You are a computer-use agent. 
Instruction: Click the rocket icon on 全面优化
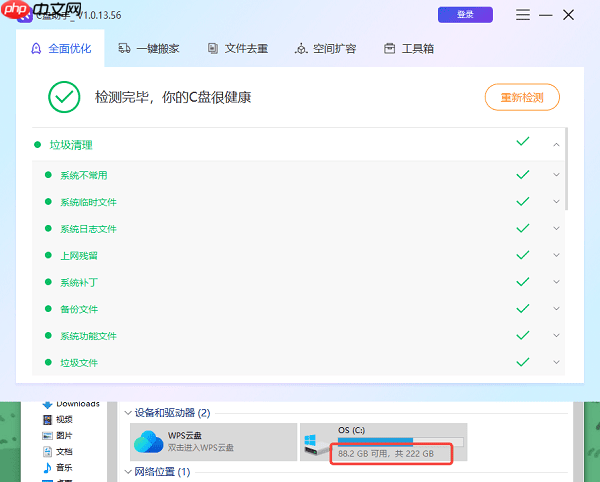36,49
